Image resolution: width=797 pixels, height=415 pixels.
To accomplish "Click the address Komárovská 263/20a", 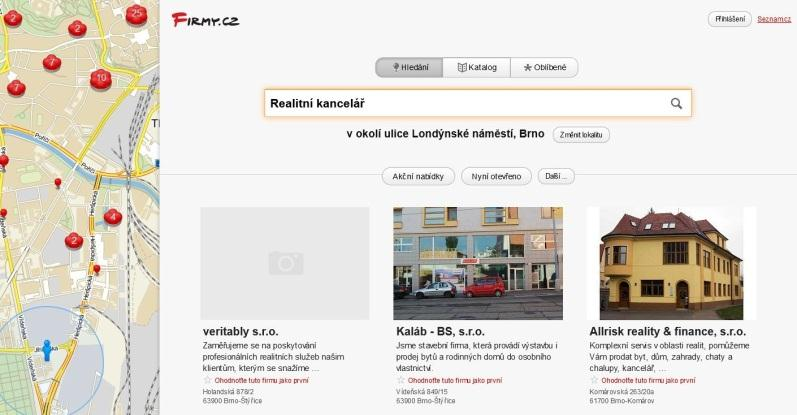I will click(x=622, y=392).
